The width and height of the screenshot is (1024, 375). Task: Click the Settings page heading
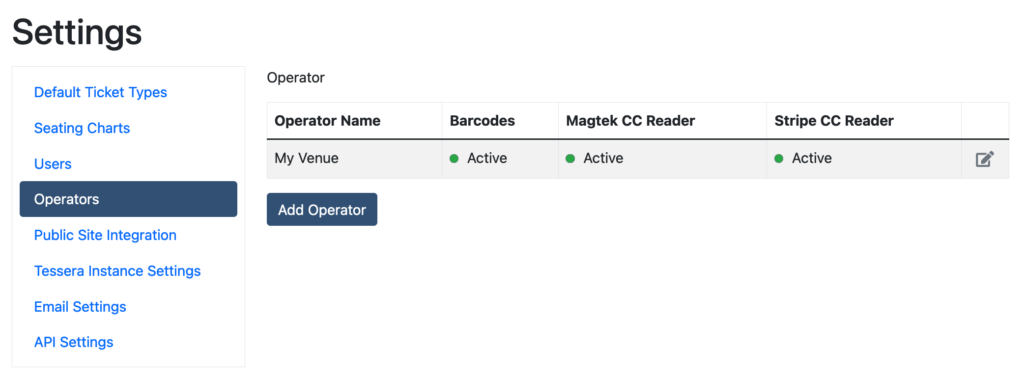tap(77, 32)
